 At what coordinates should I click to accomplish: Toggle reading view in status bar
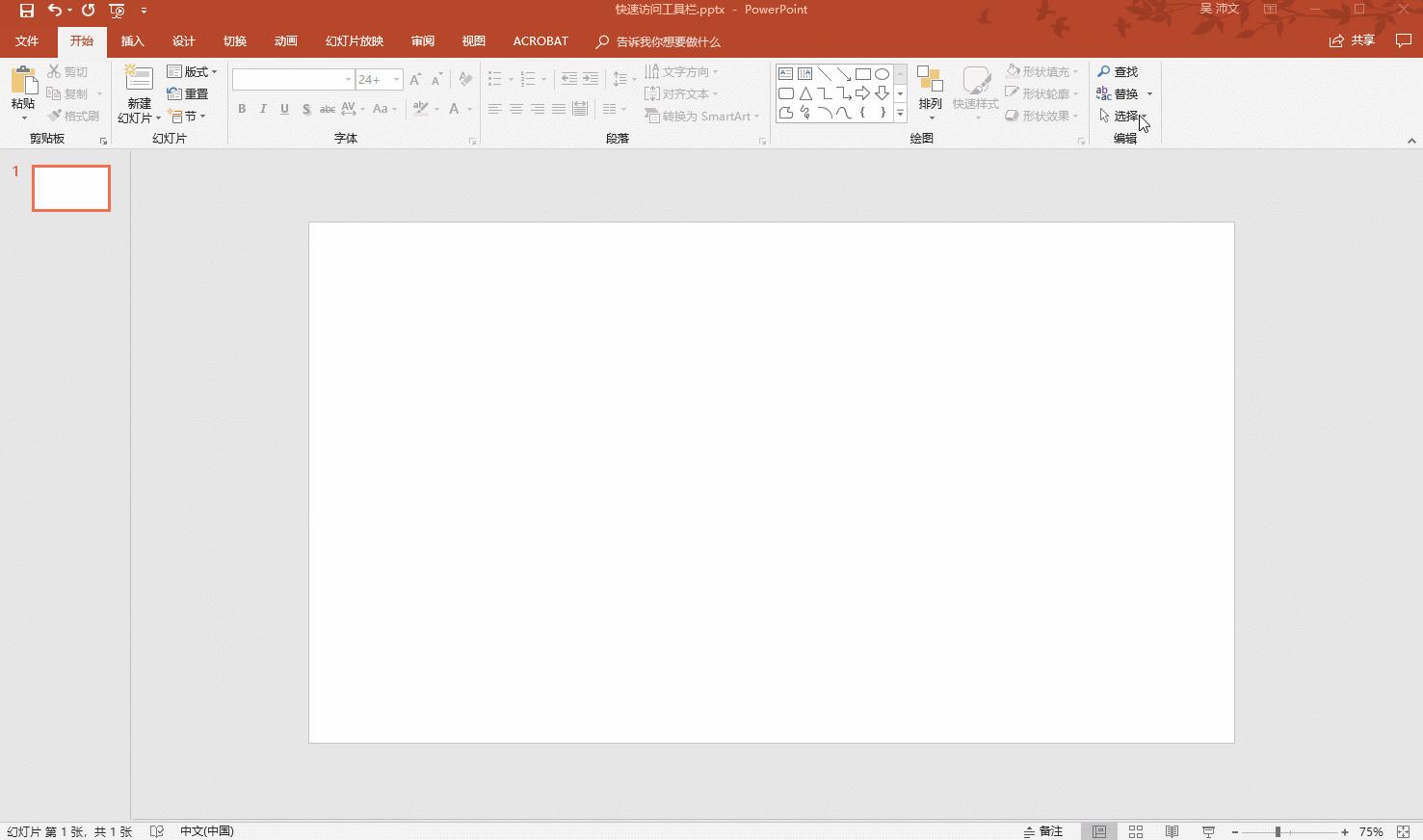[x=1172, y=831]
